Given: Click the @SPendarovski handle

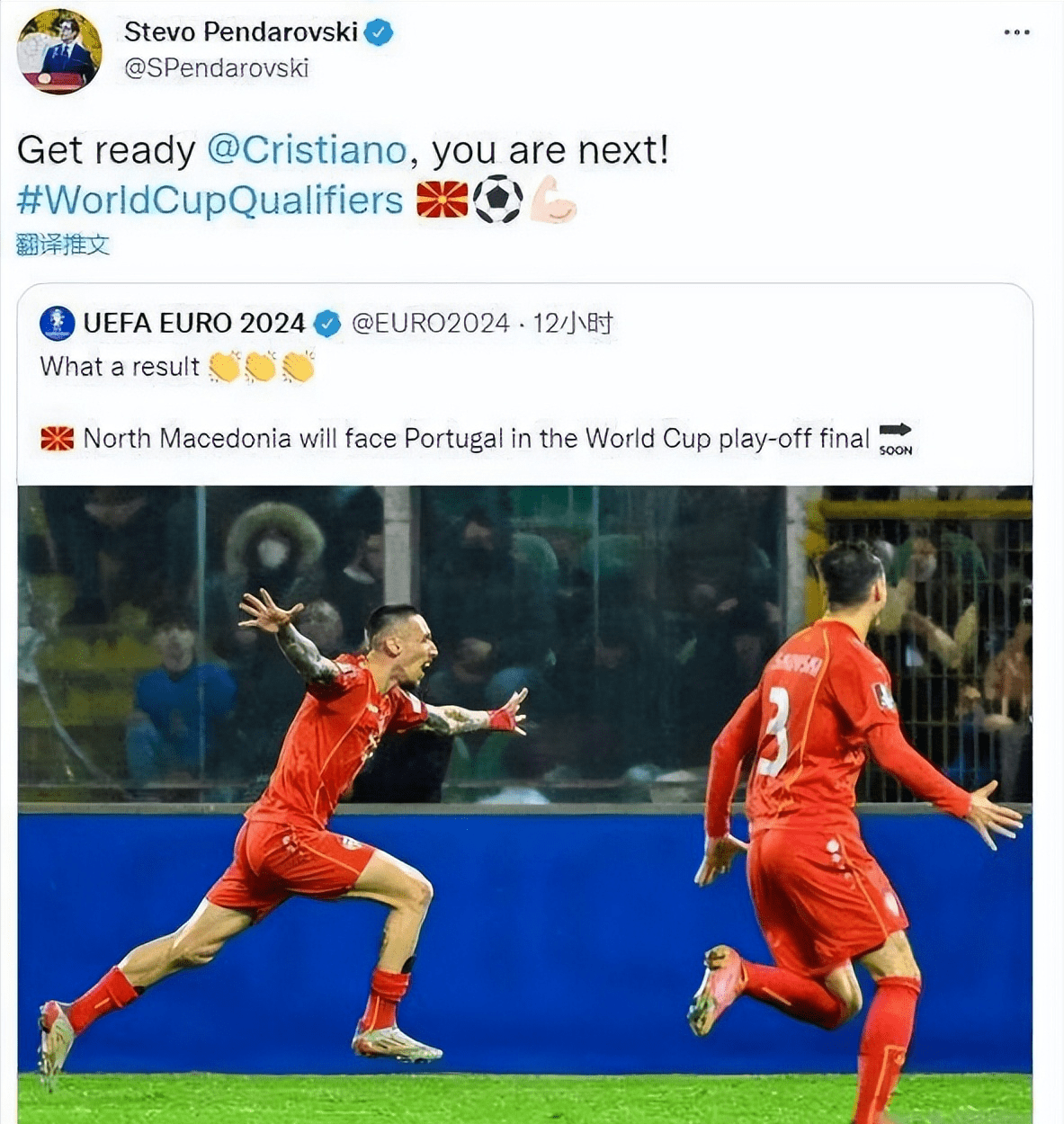Looking at the screenshot, I should (x=216, y=68).
